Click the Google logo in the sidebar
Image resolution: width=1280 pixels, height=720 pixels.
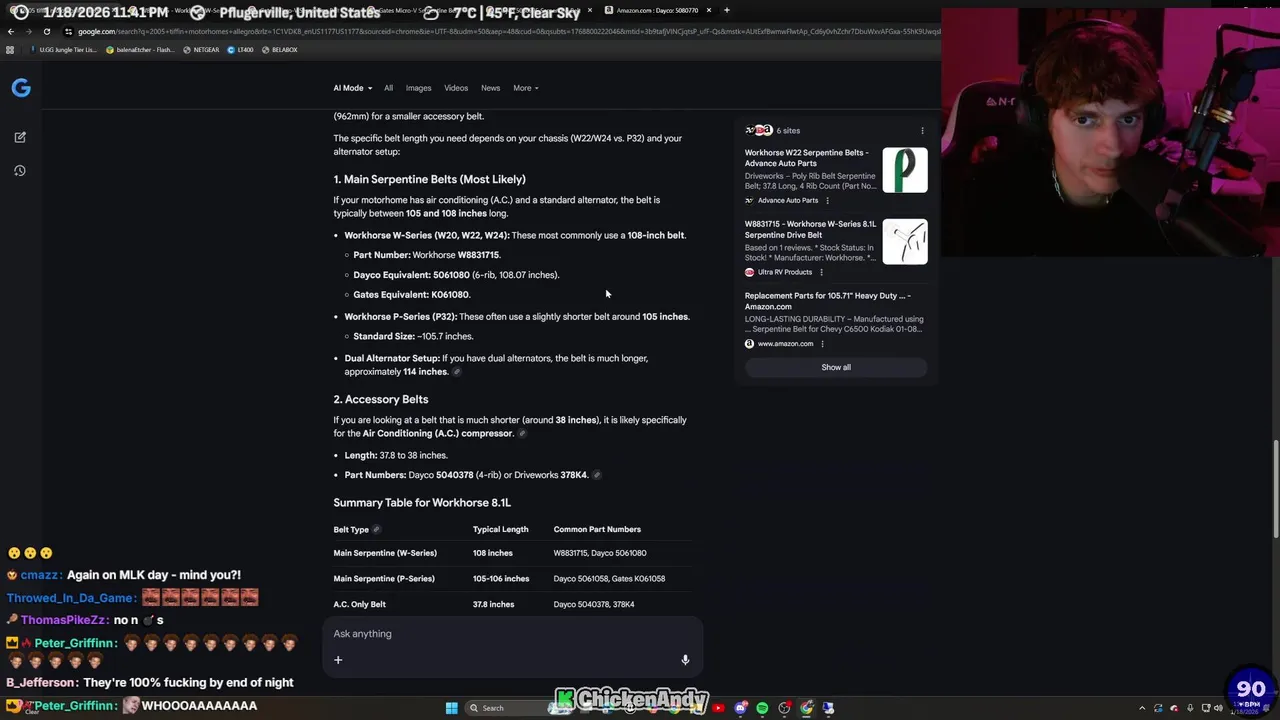click(21, 88)
